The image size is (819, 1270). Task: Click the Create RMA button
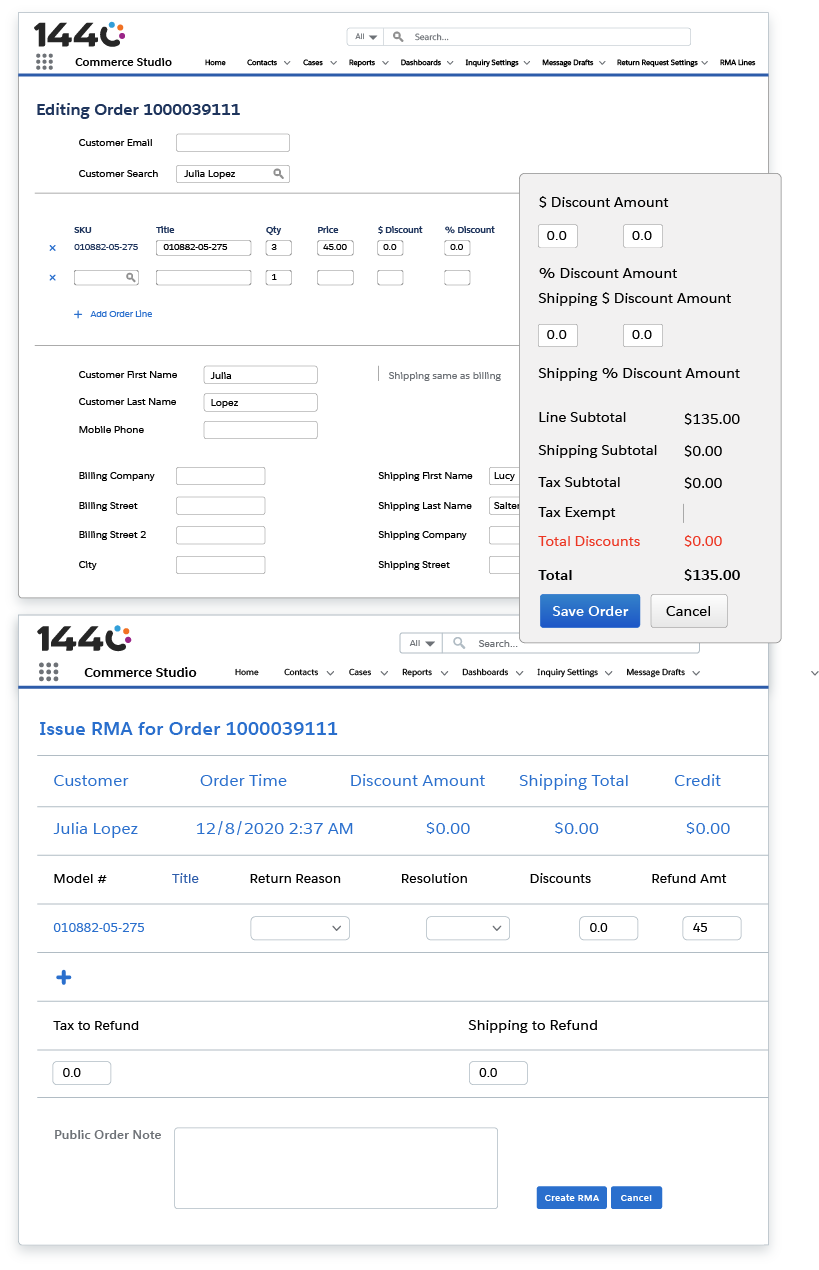point(571,1198)
